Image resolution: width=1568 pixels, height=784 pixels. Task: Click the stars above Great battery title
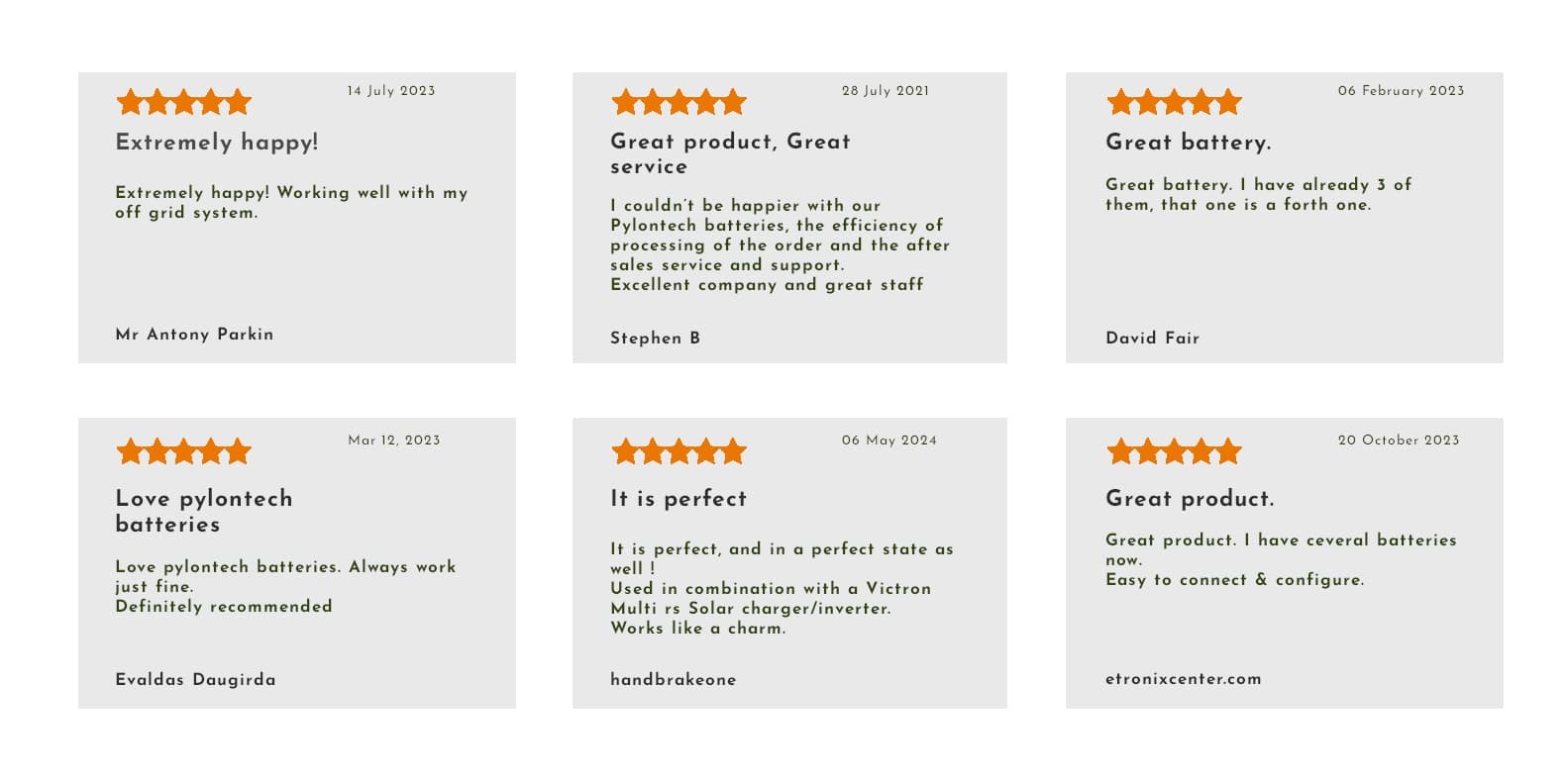point(1174,102)
